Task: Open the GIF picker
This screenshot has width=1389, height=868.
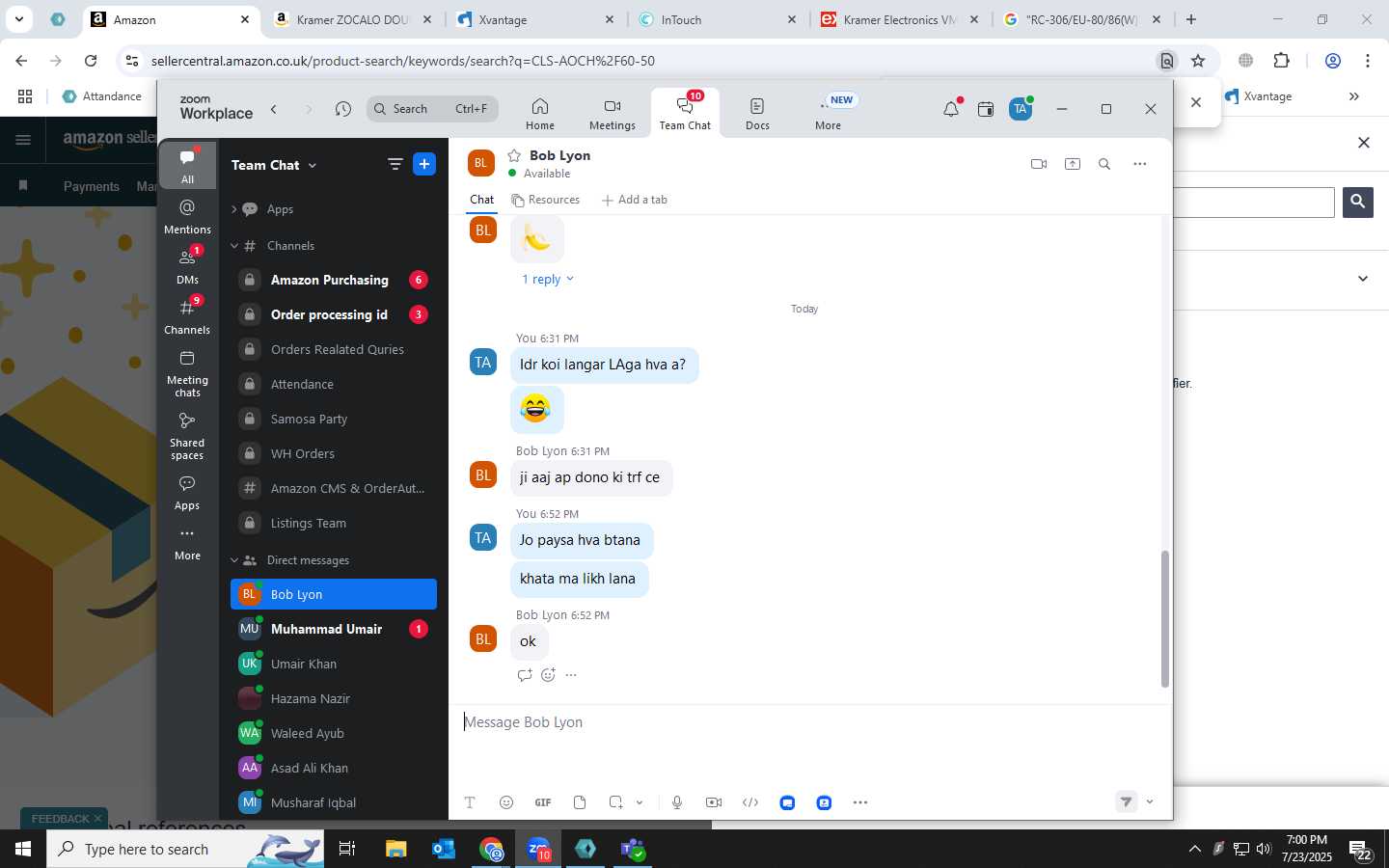Action: (x=543, y=802)
